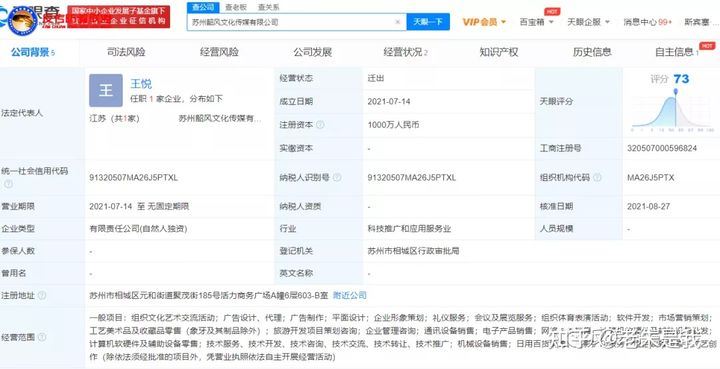This screenshot has width=720, height=369.
Task: Click 营业期限 value 2021-07-14 至 无固定期限
Action: (x=139, y=207)
